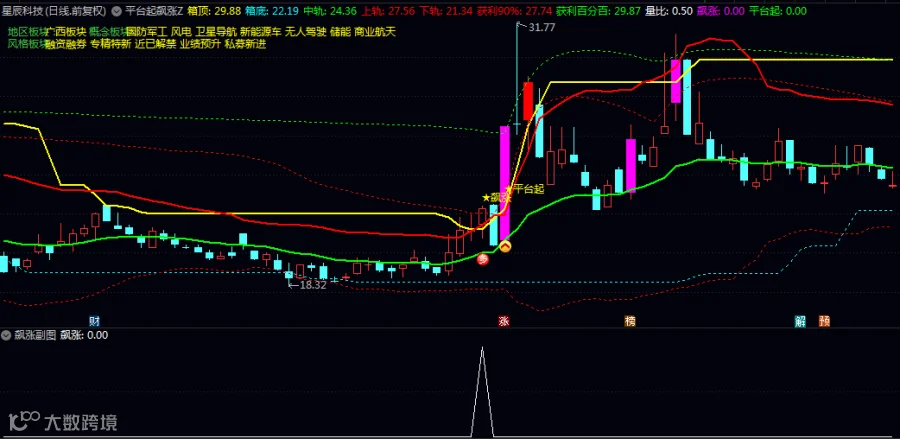
Task: Click the white spike in 飙涨副图
Action: tap(482, 390)
